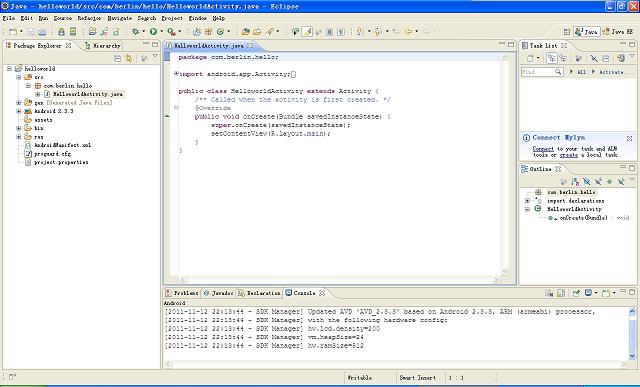Expand the Android 2.3.3 library node
The width and height of the screenshot is (640, 387).
point(19,111)
